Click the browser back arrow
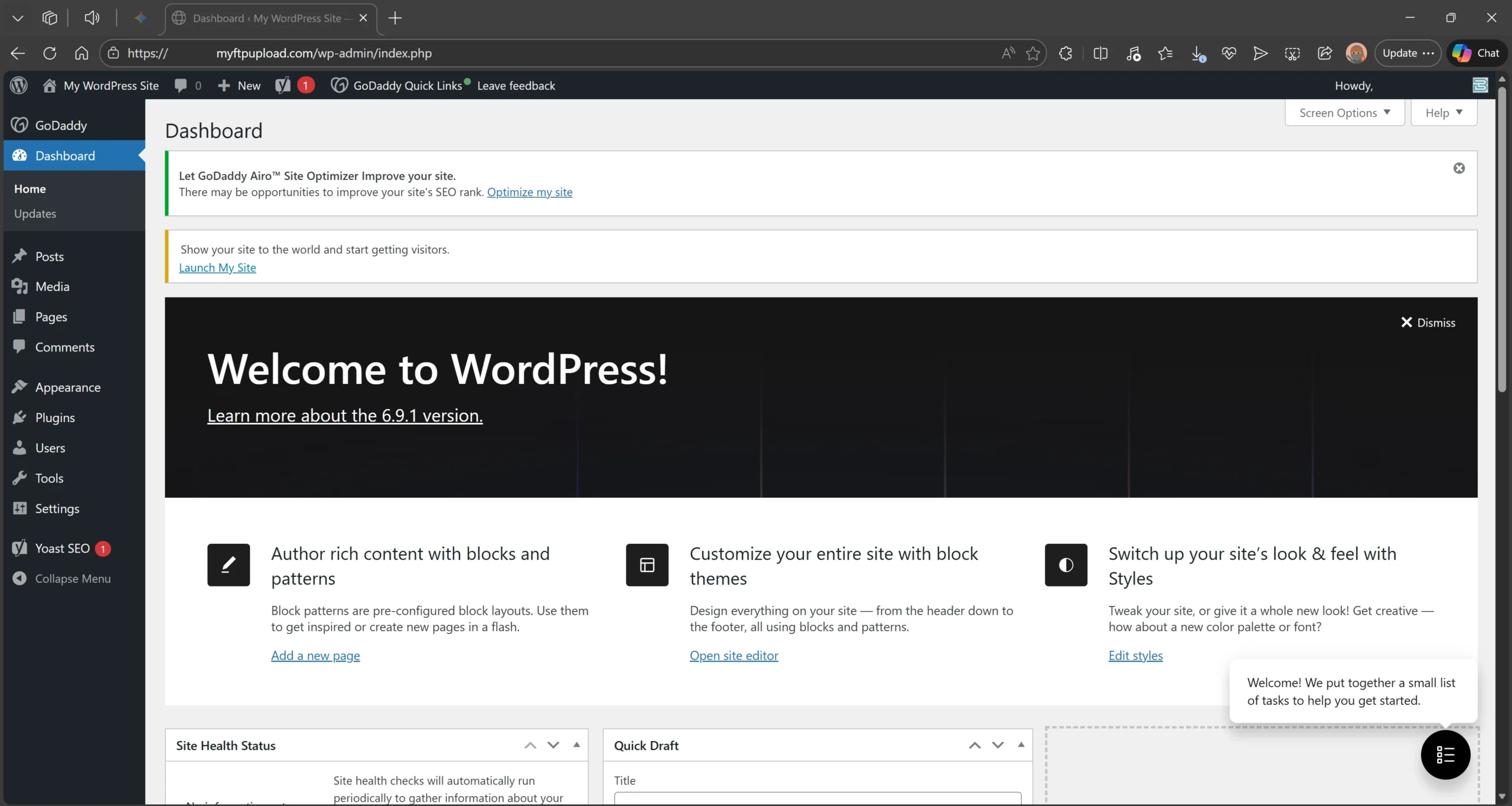The image size is (1512, 806). click(x=18, y=53)
